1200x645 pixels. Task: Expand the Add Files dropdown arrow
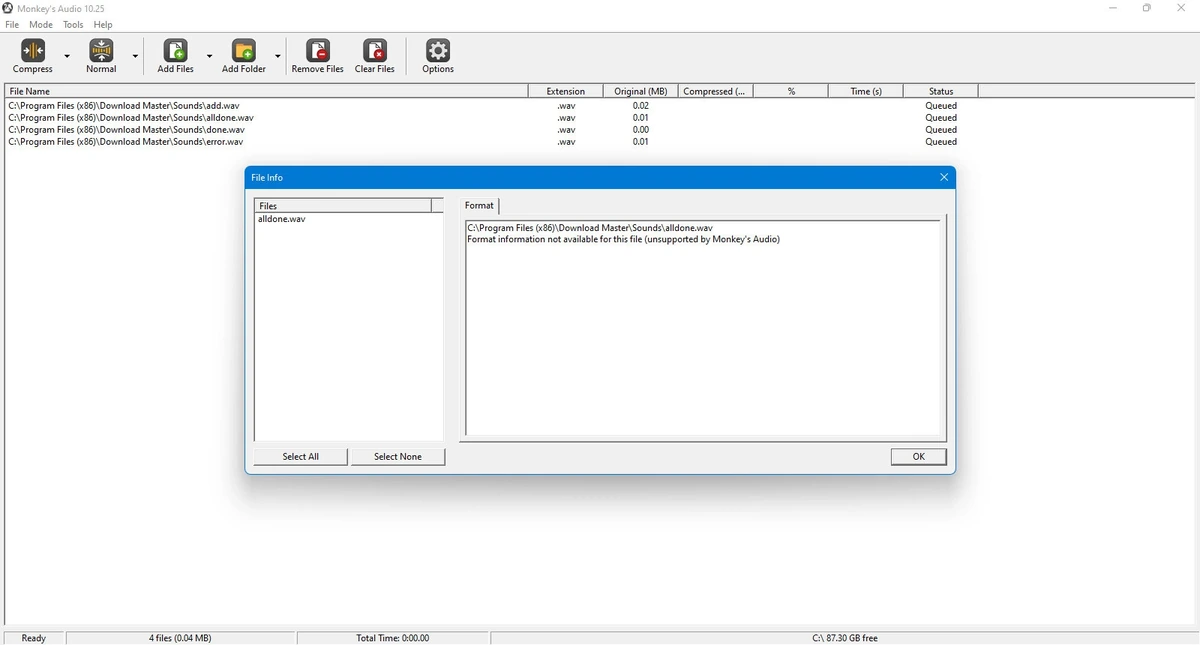(209, 56)
